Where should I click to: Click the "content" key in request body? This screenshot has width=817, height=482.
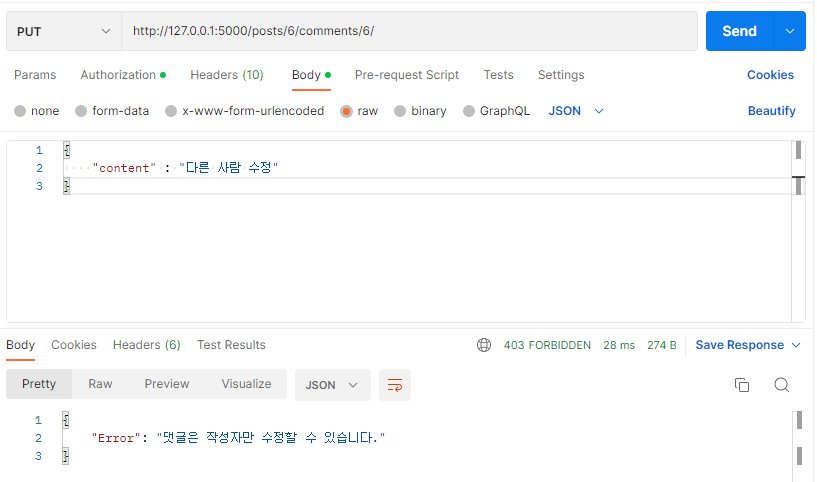tap(124, 168)
